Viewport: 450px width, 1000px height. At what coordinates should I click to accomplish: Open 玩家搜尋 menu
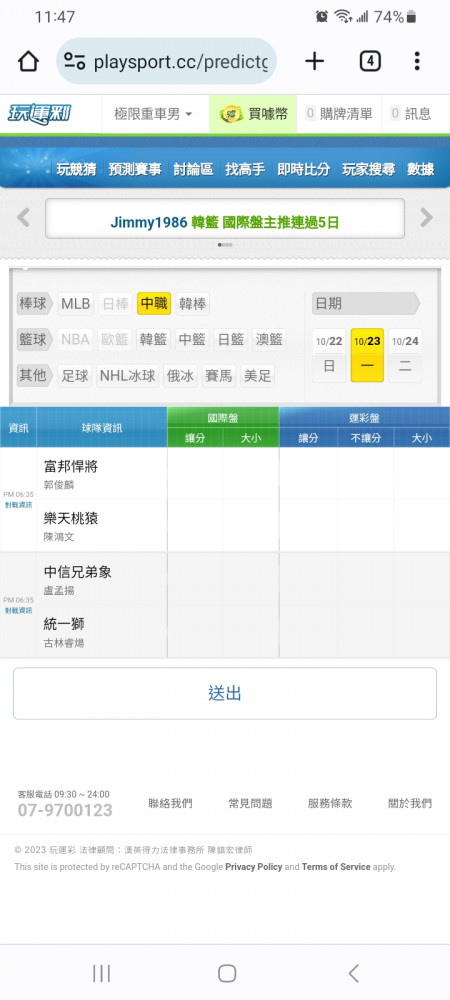(x=368, y=169)
